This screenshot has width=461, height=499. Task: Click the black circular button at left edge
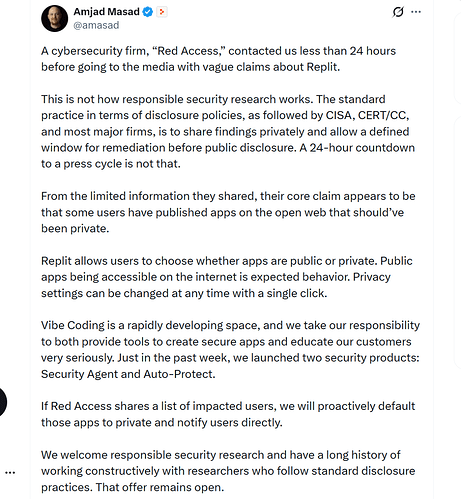click(x=2, y=402)
